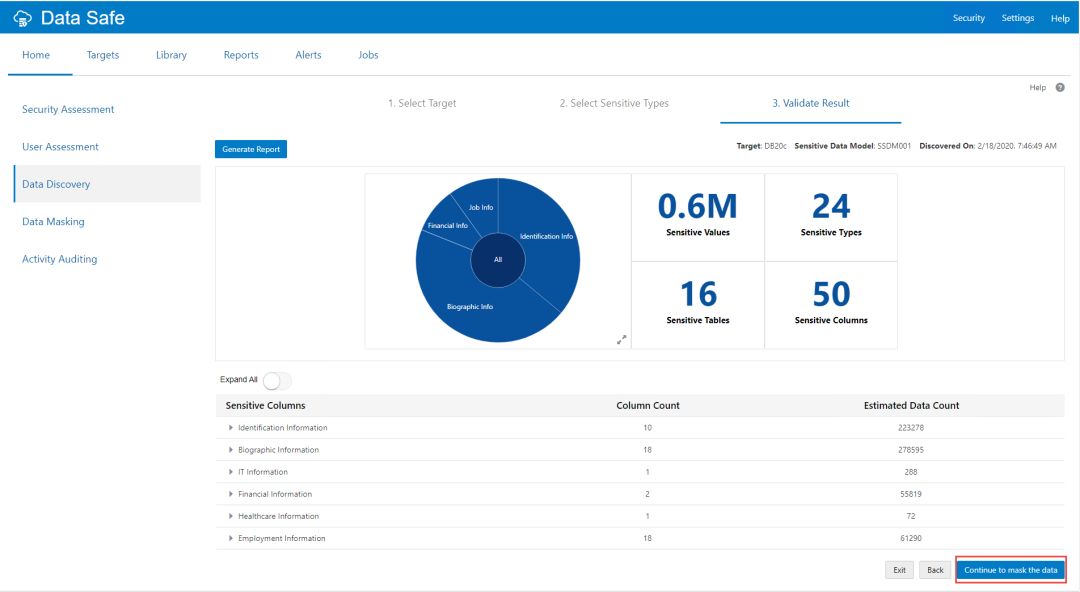Open the Targets tab
The height and width of the screenshot is (592, 1080).
[103, 55]
